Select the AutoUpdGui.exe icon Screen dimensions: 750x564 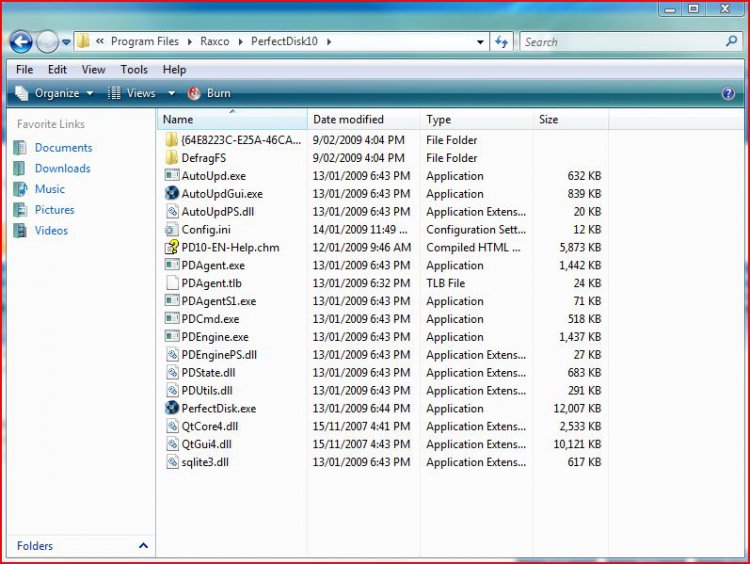click(172, 193)
